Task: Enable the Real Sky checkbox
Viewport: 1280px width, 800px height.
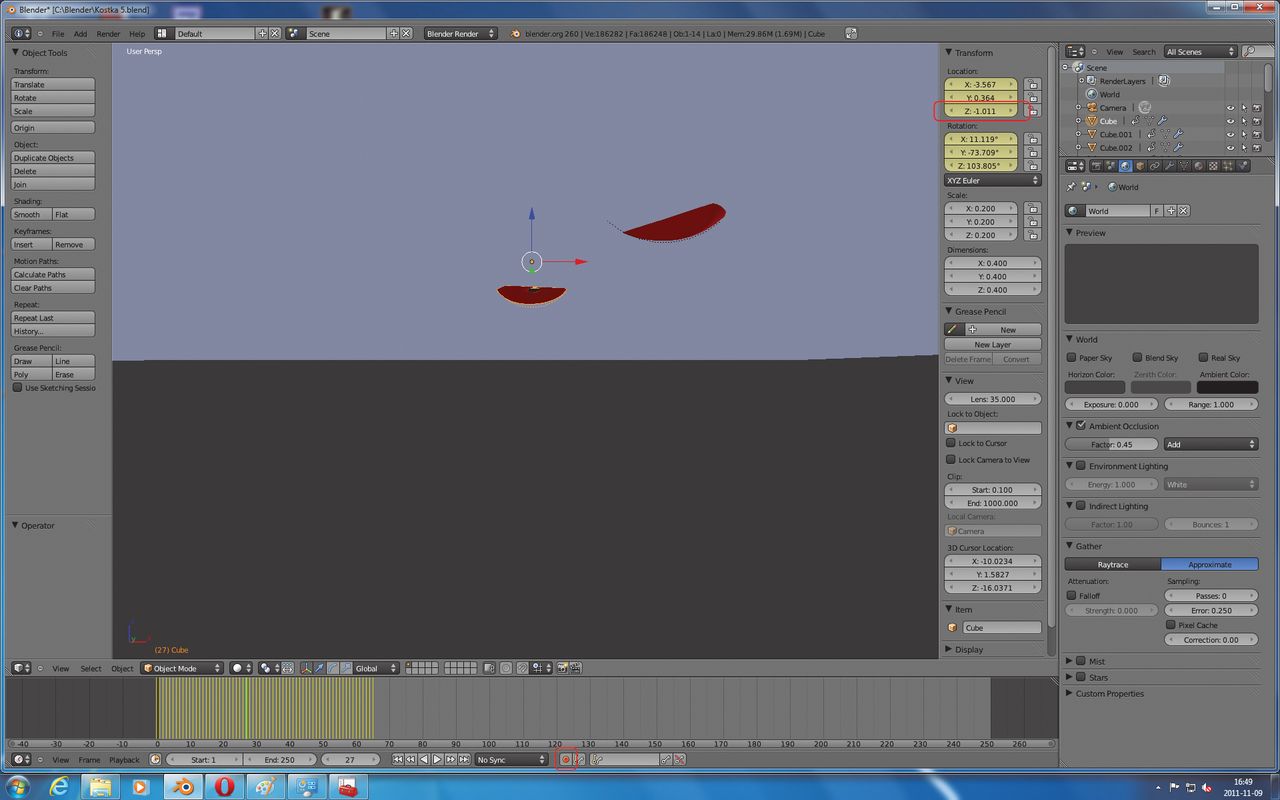Action: coord(1203,357)
